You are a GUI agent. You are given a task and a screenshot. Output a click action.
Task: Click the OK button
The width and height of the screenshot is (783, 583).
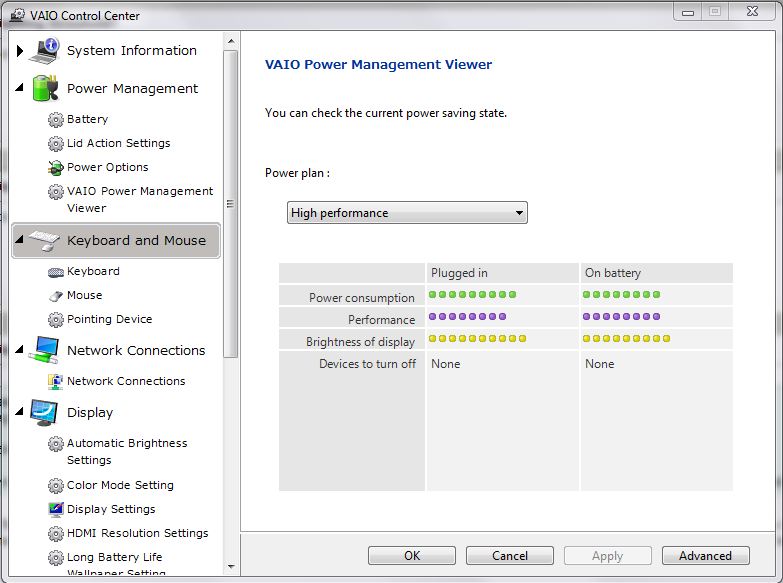point(412,556)
